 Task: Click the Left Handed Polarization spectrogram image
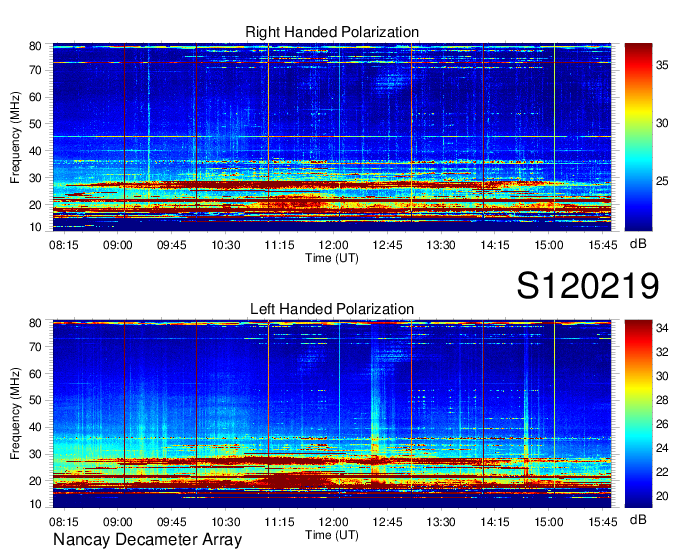332,414
